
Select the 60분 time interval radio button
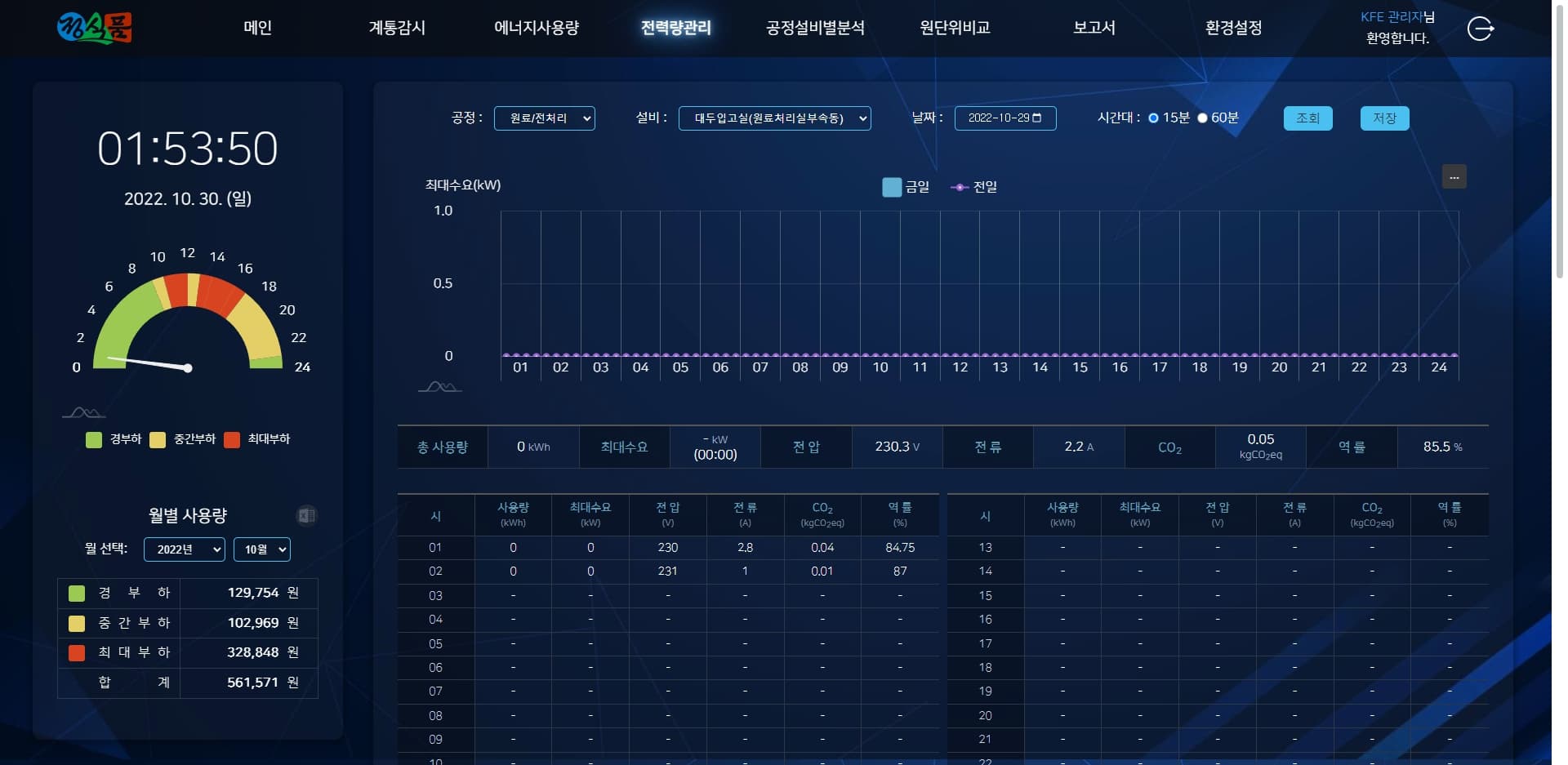point(1201,118)
